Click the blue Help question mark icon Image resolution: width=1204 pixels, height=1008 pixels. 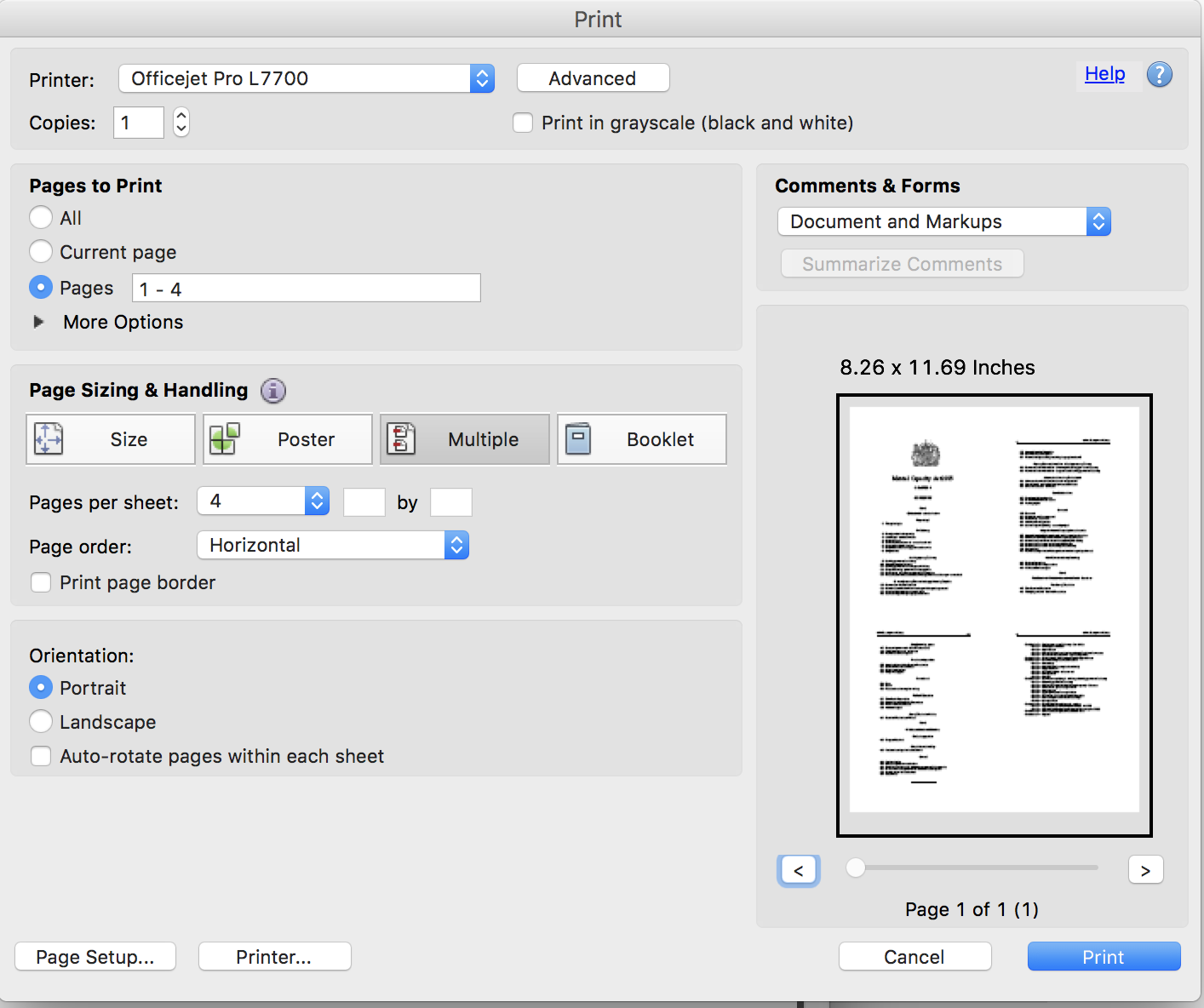coord(1160,75)
